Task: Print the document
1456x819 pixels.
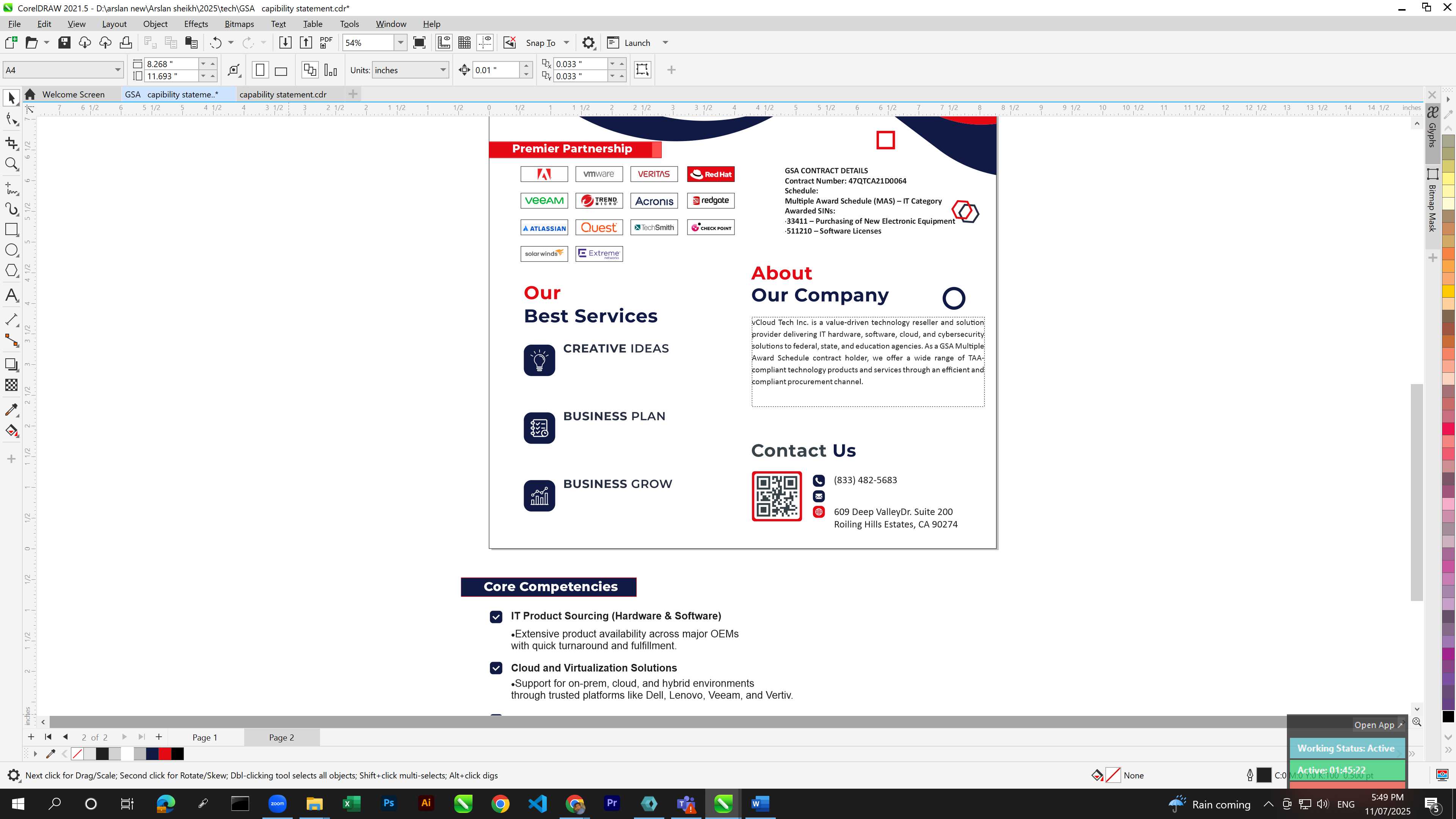Action: 126,42
